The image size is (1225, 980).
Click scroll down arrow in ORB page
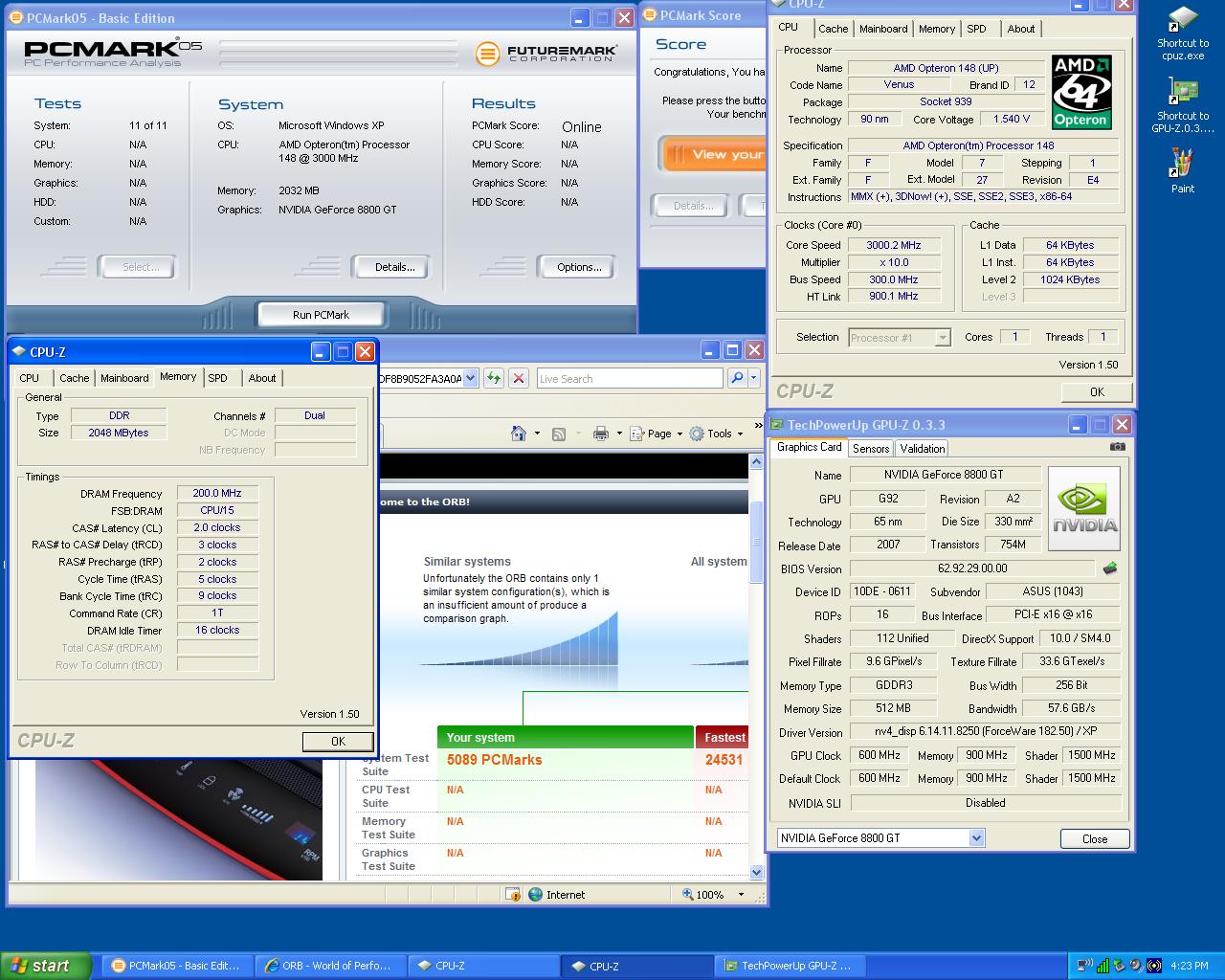coord(757,872)
